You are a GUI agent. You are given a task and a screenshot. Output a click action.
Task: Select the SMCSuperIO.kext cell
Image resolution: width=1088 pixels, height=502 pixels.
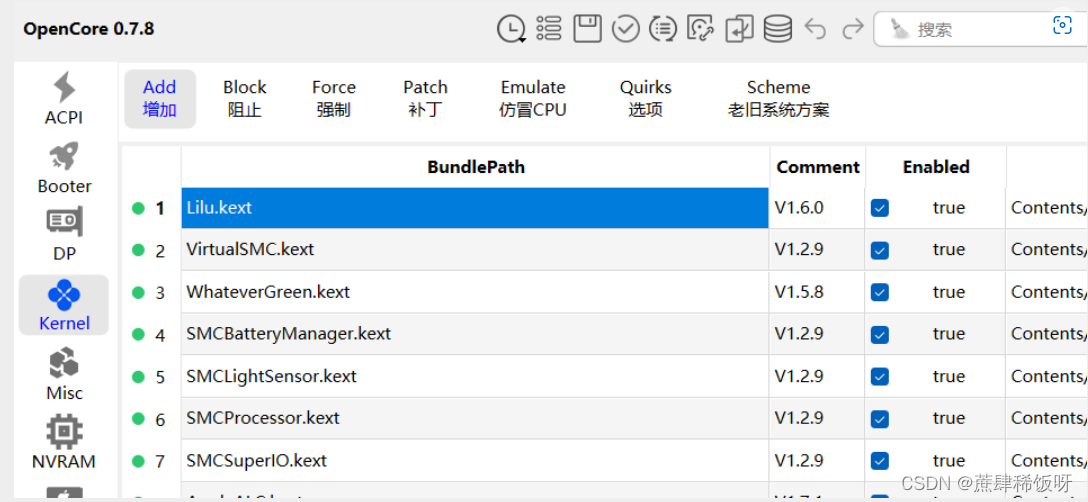[x=475, y=461]
